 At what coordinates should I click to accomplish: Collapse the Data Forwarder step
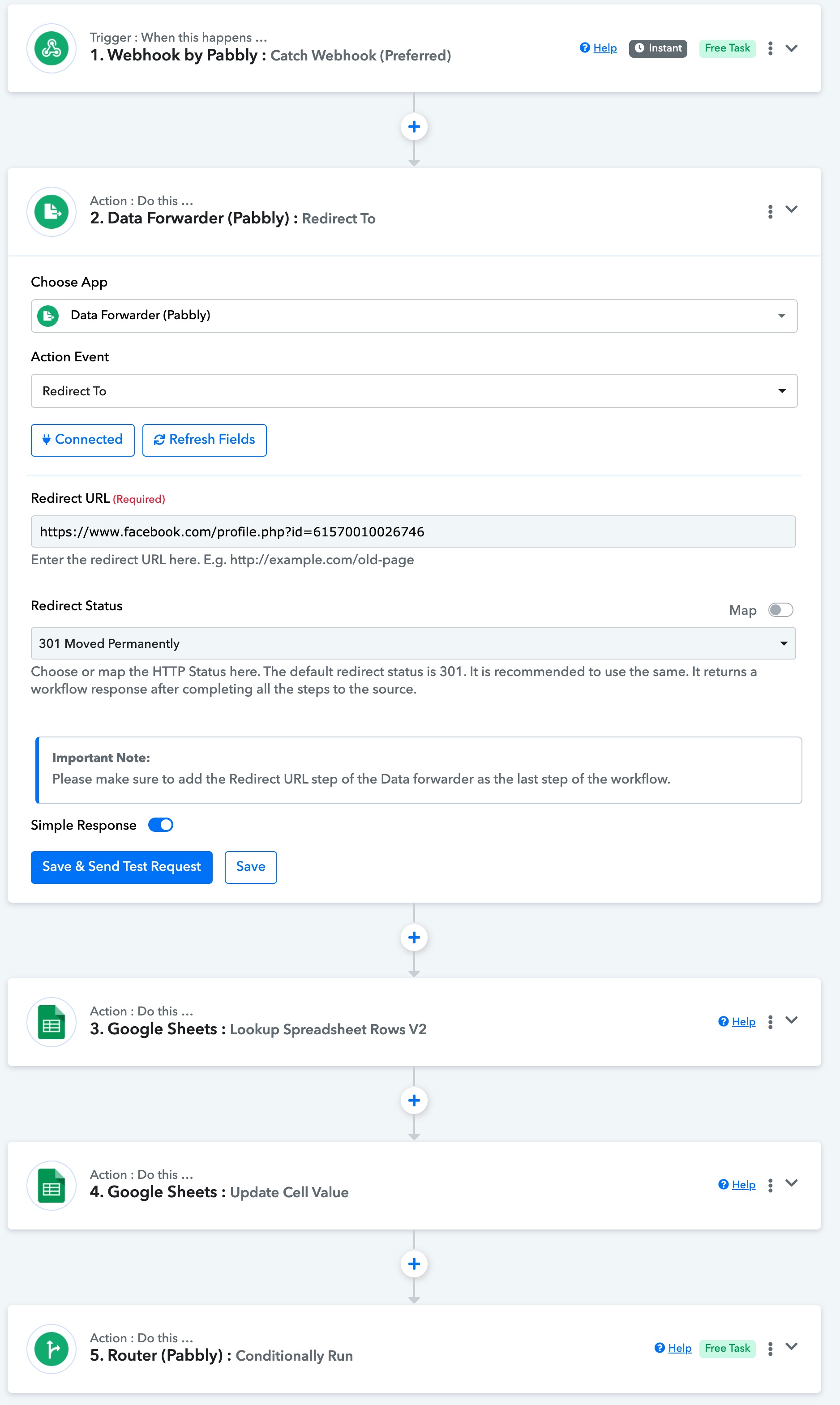pyautogui.click(x=791, y=210)
